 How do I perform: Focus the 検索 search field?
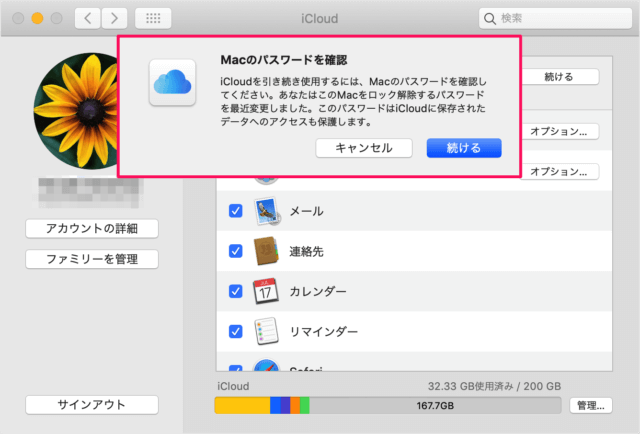pos(555,18)
